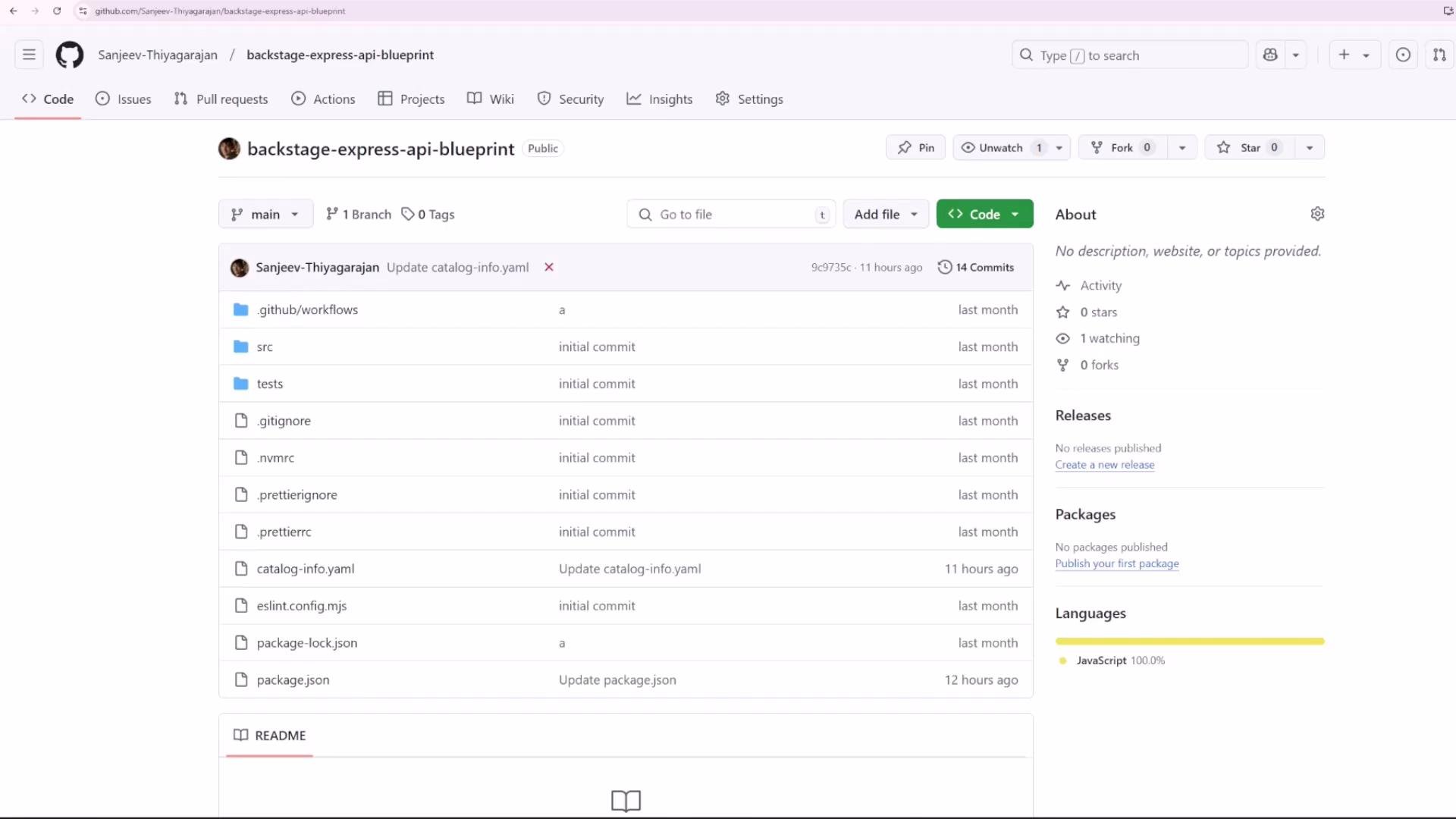Click the file icon beside .nvmrc
This screenshot has width=1456, height=819.
[241, 457]
